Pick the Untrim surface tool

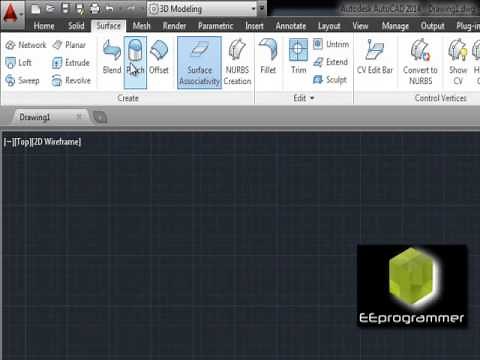click(331, 44)
